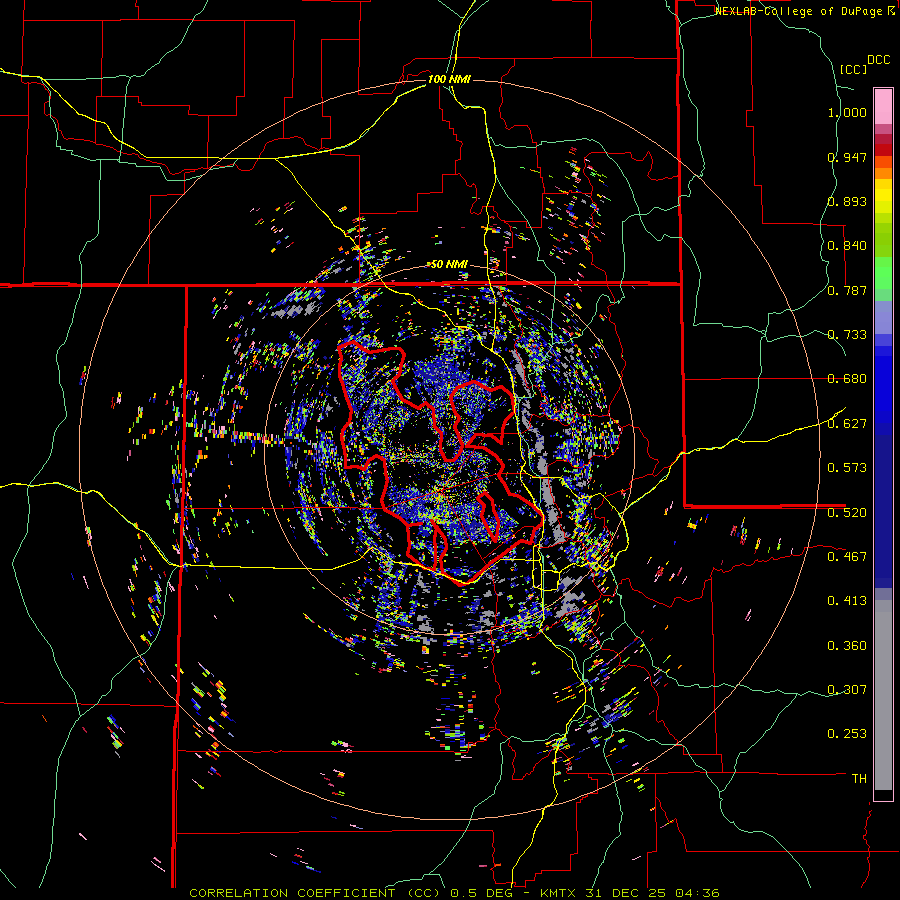This screenshot has height=900, width=900.
Task: Click the 0.253 legend value
Action: coord(847,734)
